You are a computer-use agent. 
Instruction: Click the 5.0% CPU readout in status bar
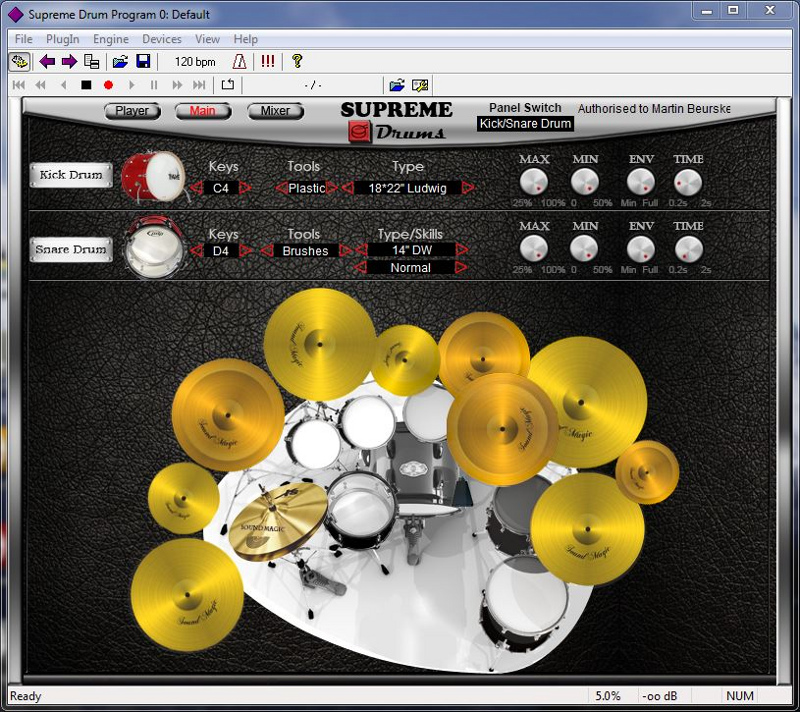608,696
